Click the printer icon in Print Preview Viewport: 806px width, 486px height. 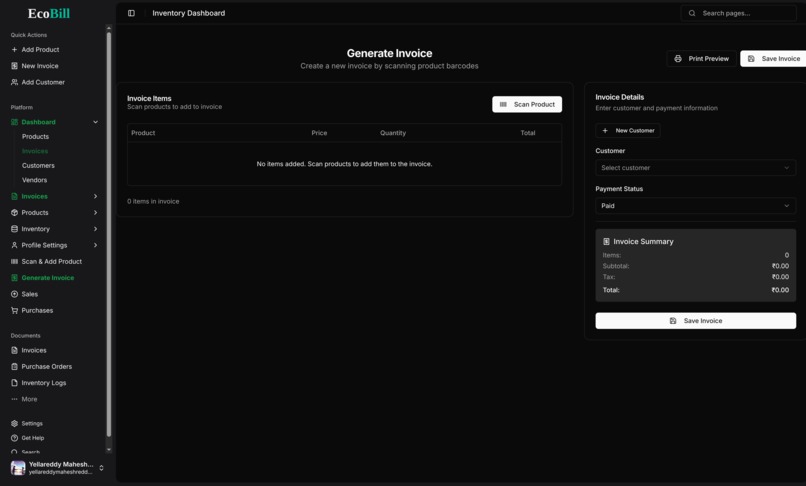coord(678,59)
